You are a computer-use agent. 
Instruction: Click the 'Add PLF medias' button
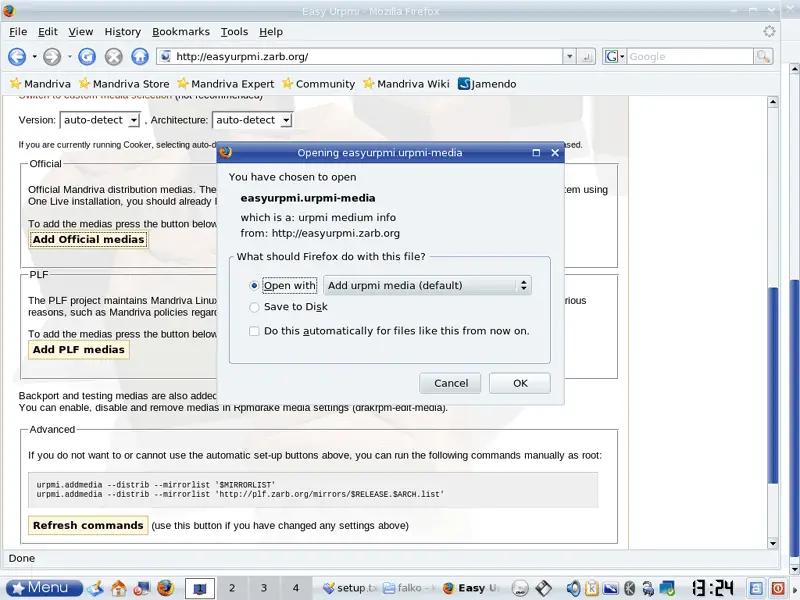[x=79, y=349]
